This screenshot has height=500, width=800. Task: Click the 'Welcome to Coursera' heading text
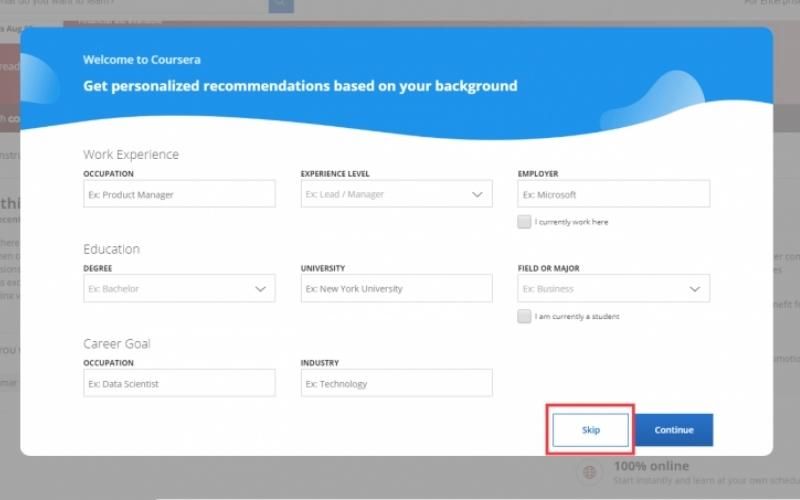click(x=142, y=60)
